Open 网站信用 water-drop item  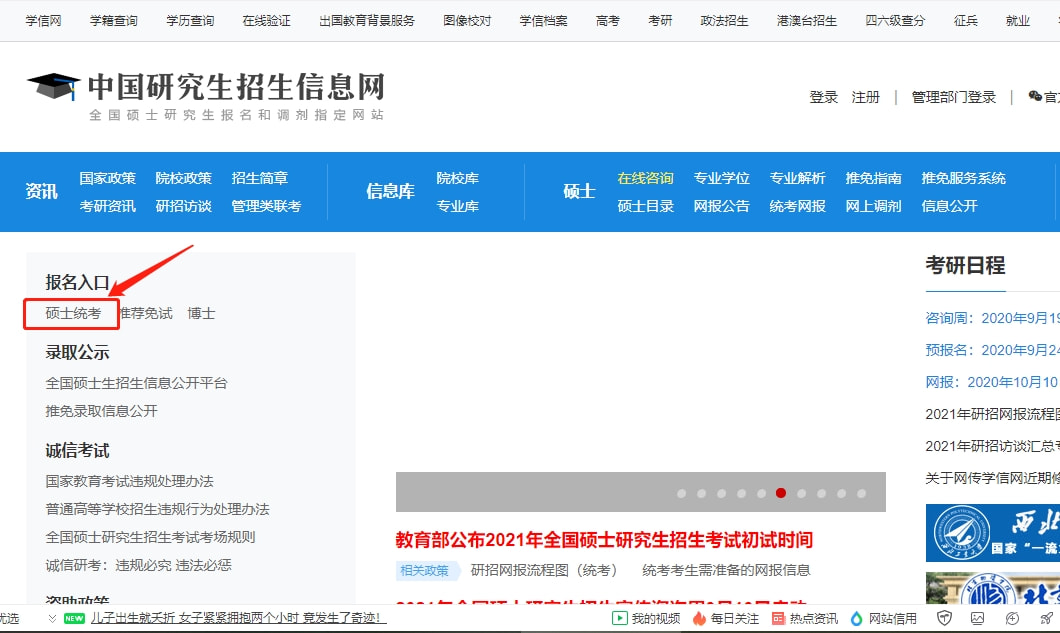(x=884, y=618)
